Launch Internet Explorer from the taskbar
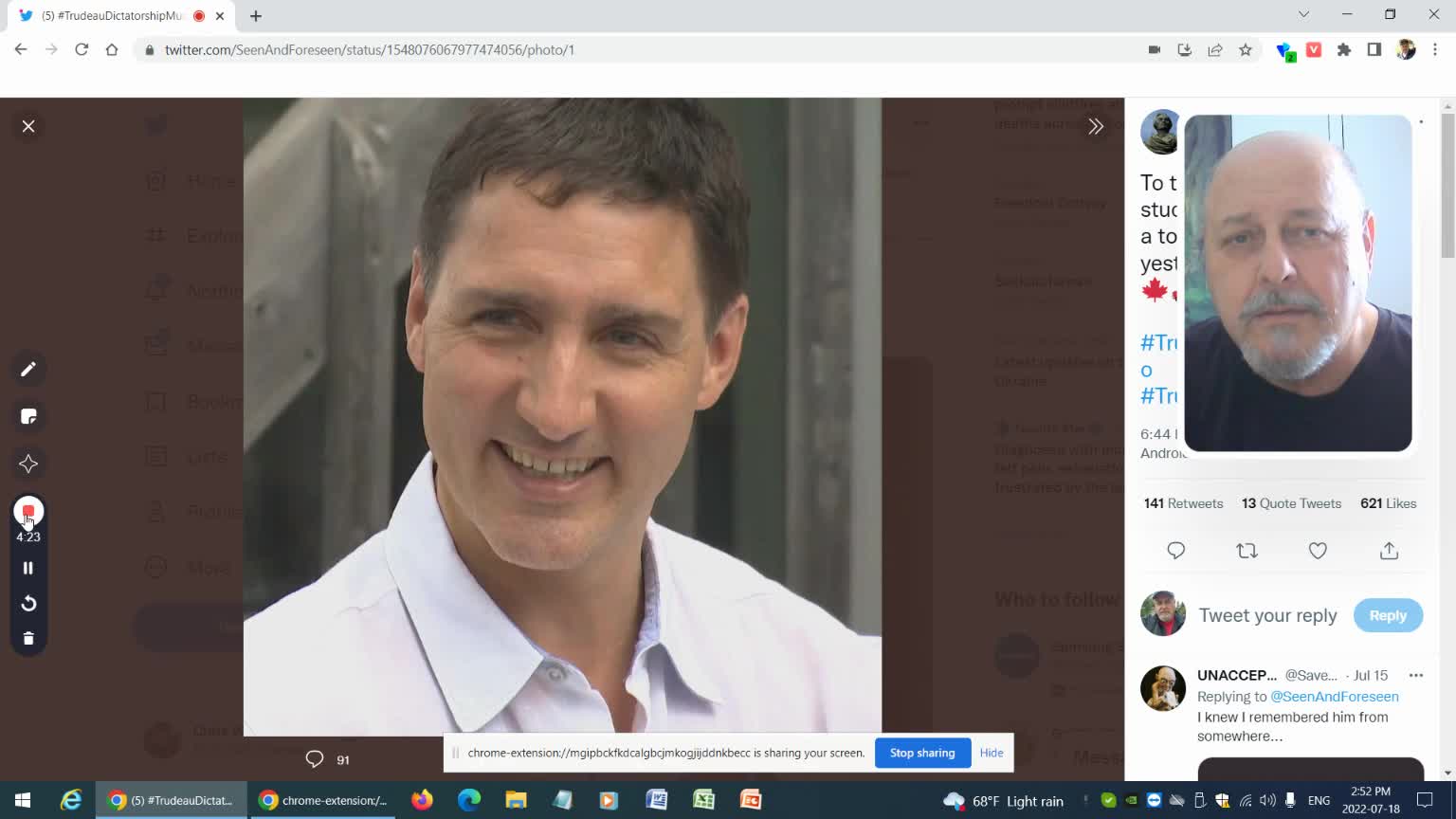 (71, 800)
